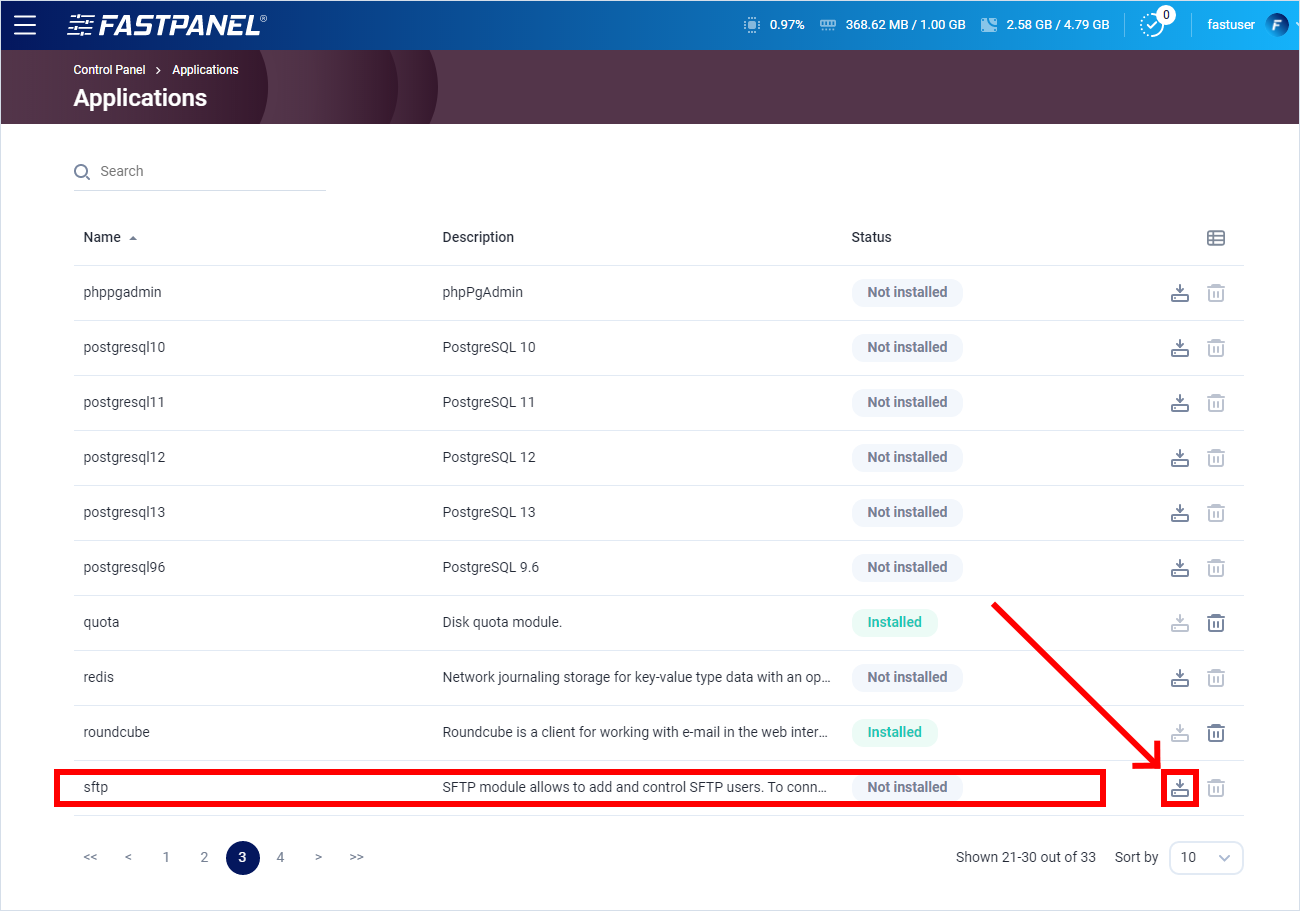Click trash icon in sftp row
Viewport: 1300px width, 911px height.
click(1216, 788)
